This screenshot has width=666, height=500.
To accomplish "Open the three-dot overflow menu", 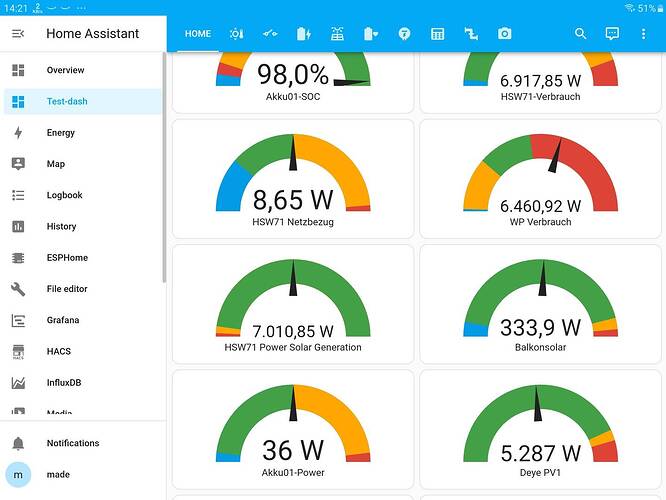I will [x=643, y=34].
